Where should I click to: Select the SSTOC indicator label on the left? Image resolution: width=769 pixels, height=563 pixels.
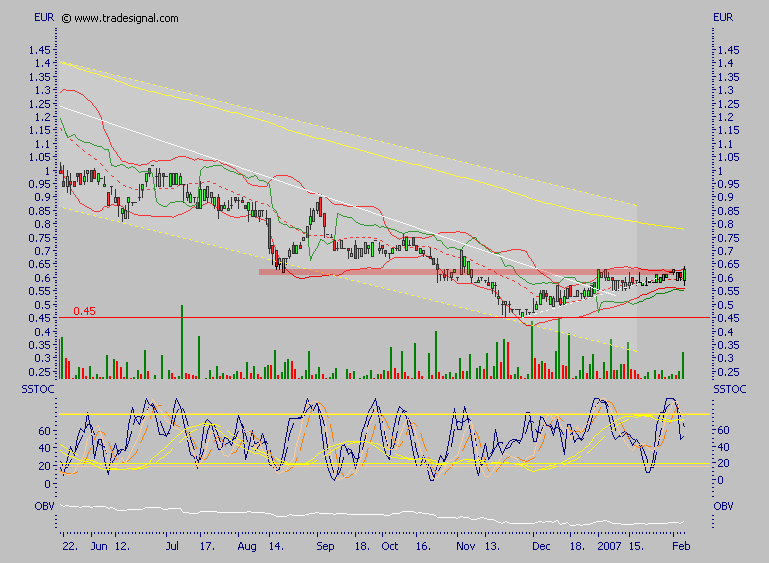34,388
